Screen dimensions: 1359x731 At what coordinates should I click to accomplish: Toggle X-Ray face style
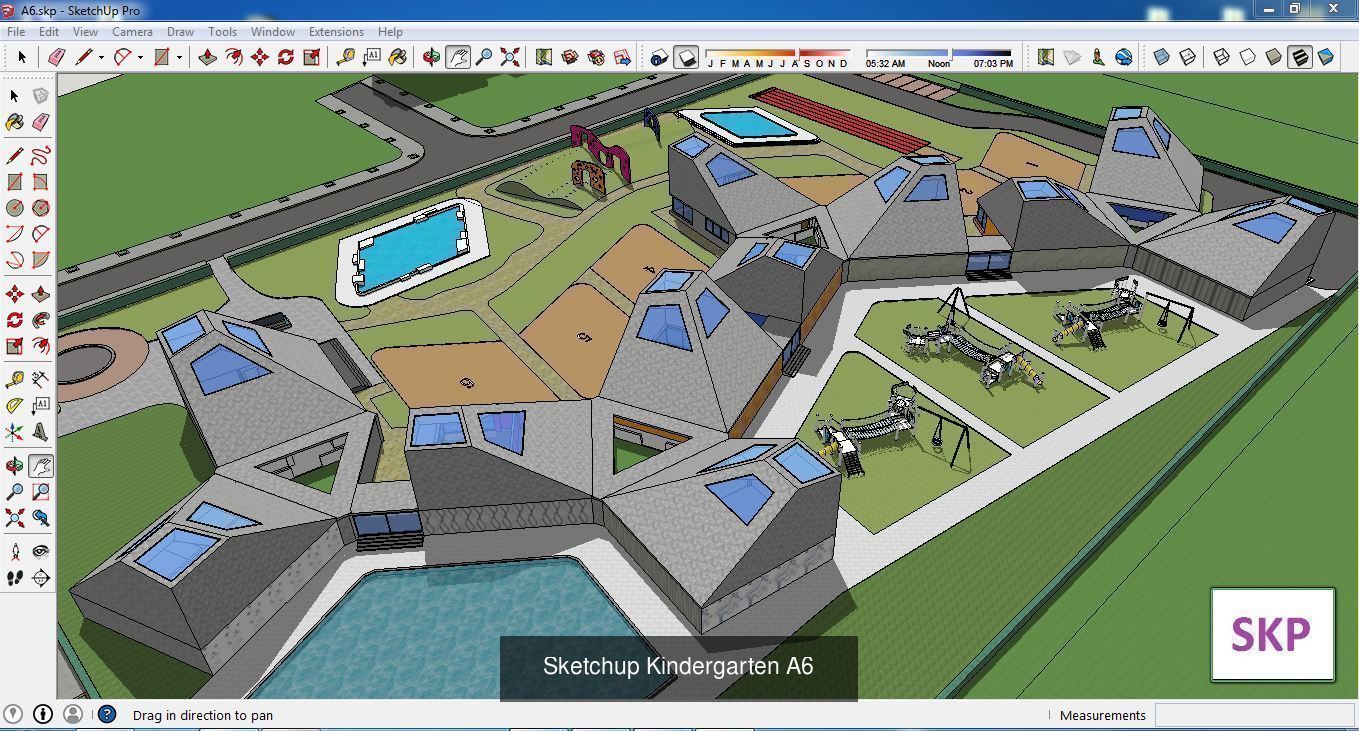(1162, 57)
